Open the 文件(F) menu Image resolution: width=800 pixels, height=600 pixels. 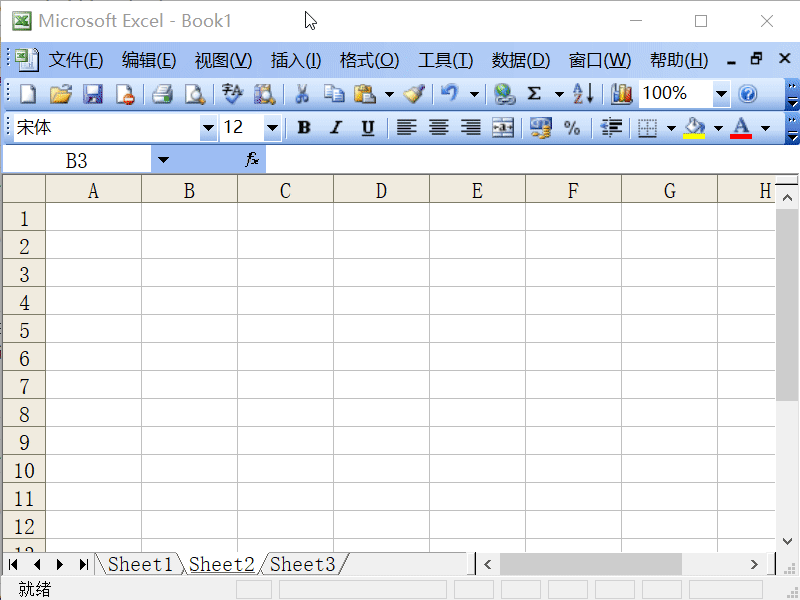tap(76, 60)
